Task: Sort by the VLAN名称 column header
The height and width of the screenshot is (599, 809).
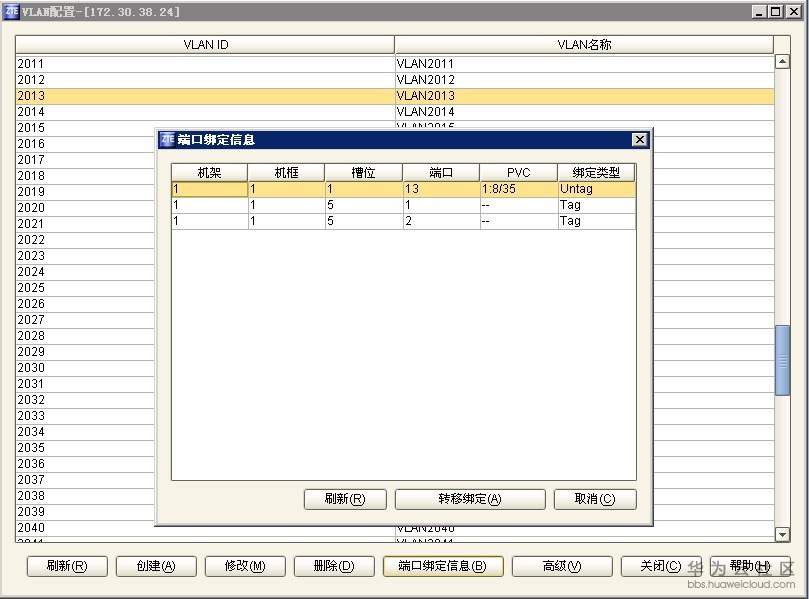Action: 584,45
